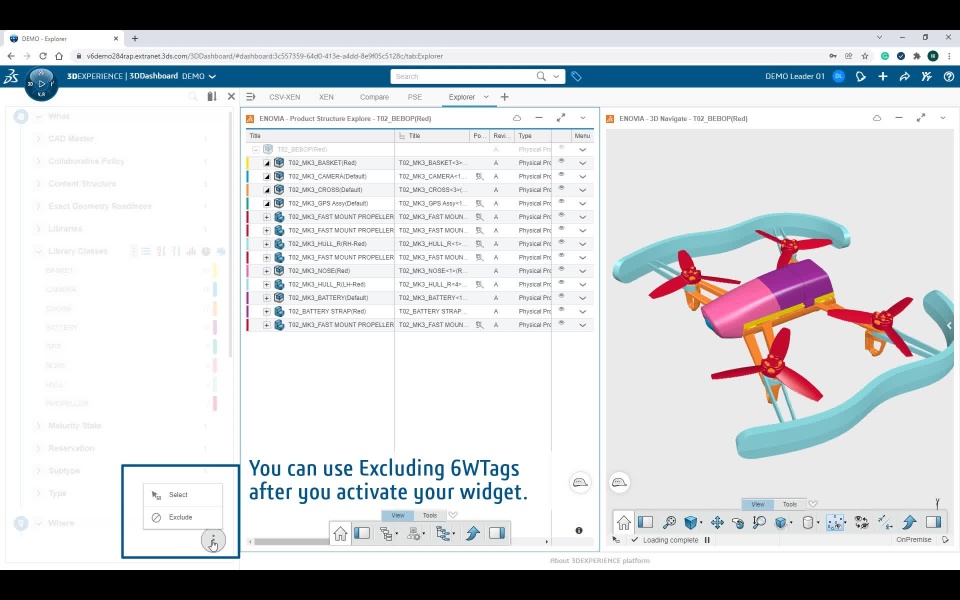960x600 pixels.
Task: Switch to the CSV-XEN tab
Action: point(285,97)
